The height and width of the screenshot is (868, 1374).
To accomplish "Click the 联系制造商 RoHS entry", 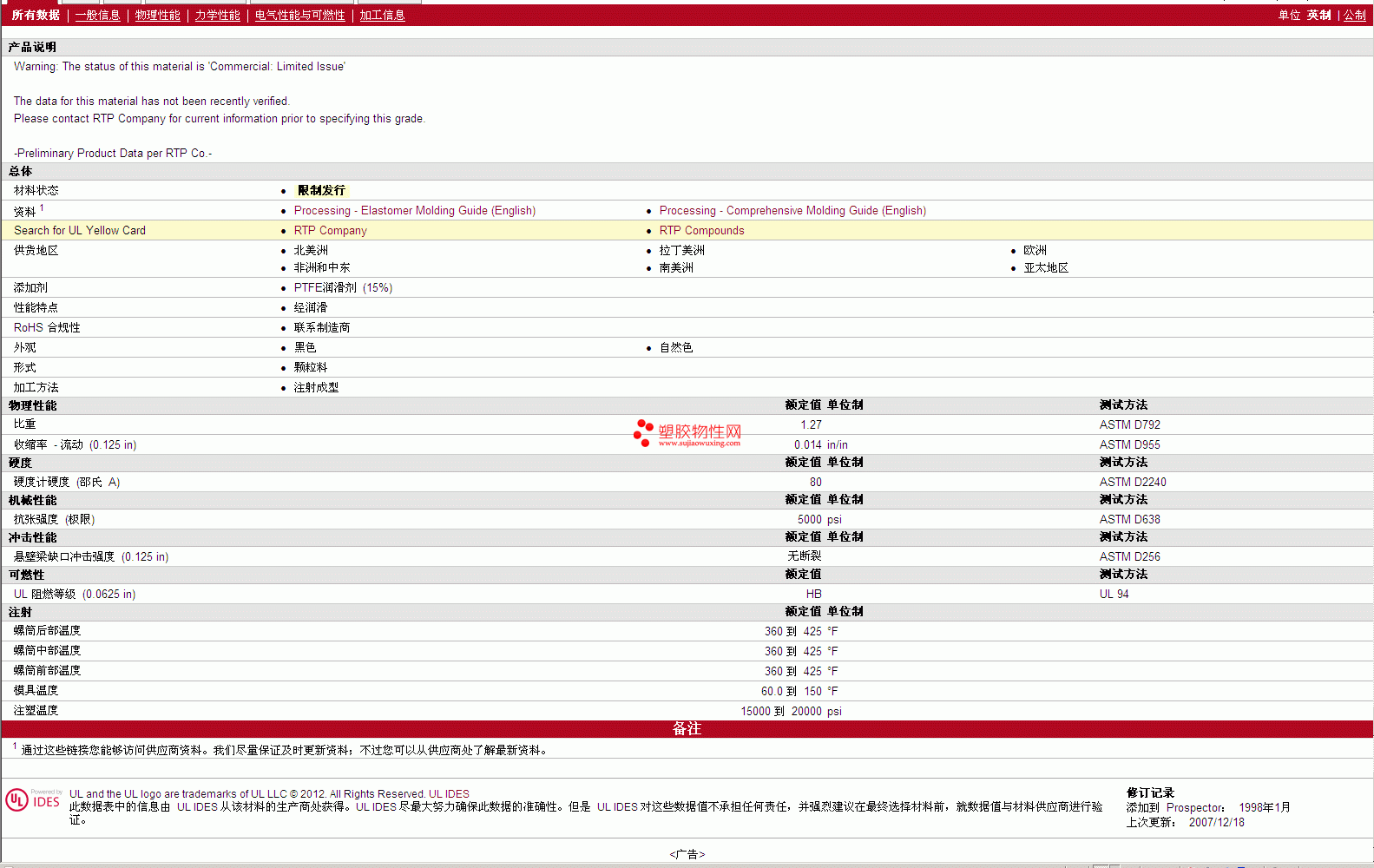I will tap(322, 328).
